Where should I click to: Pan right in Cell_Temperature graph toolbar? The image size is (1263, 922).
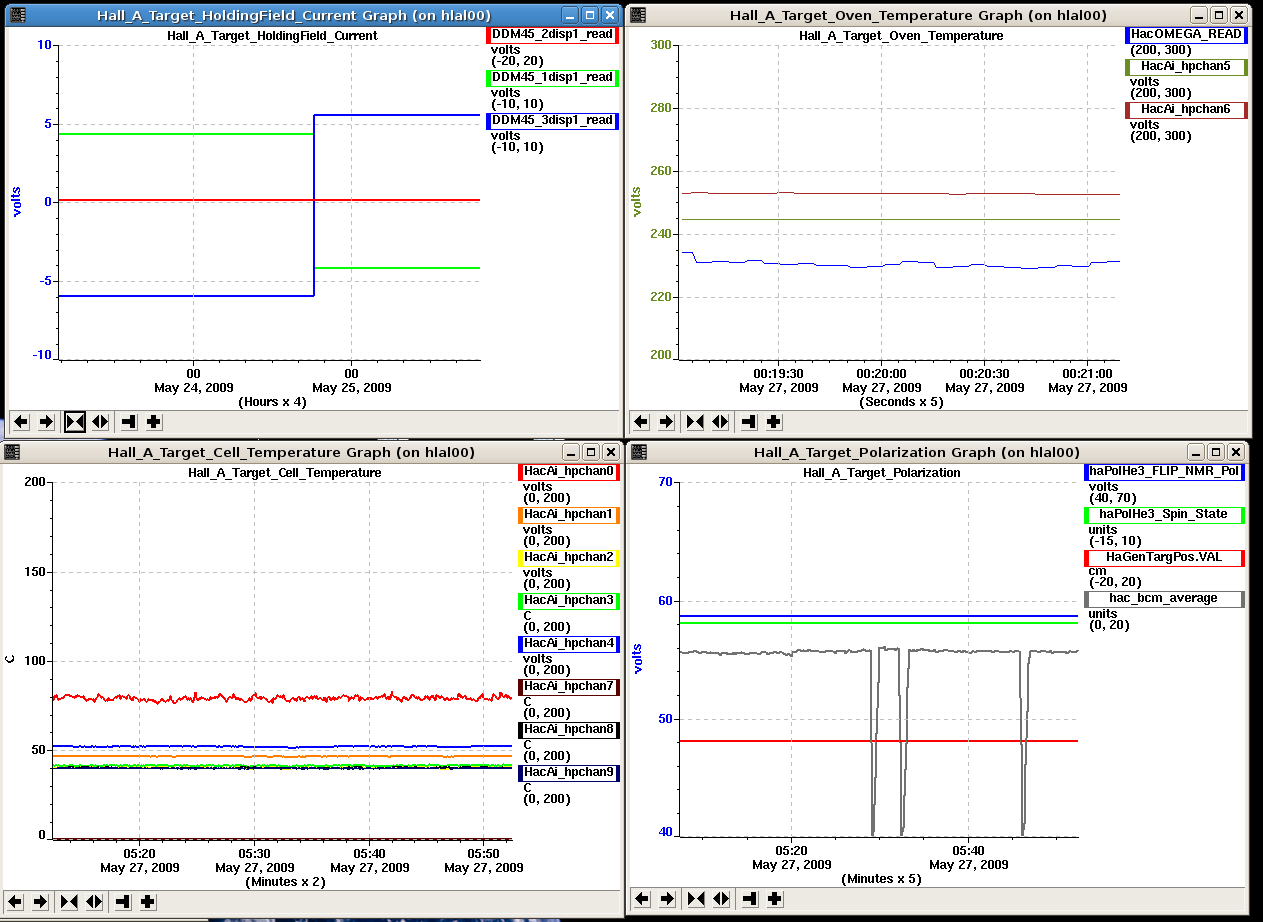tap(41, 901)
